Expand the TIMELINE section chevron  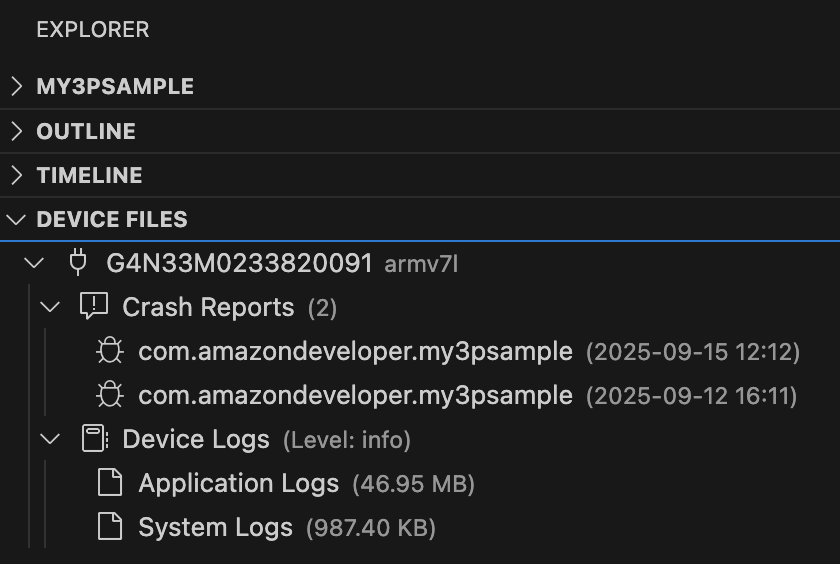(16, 175)
